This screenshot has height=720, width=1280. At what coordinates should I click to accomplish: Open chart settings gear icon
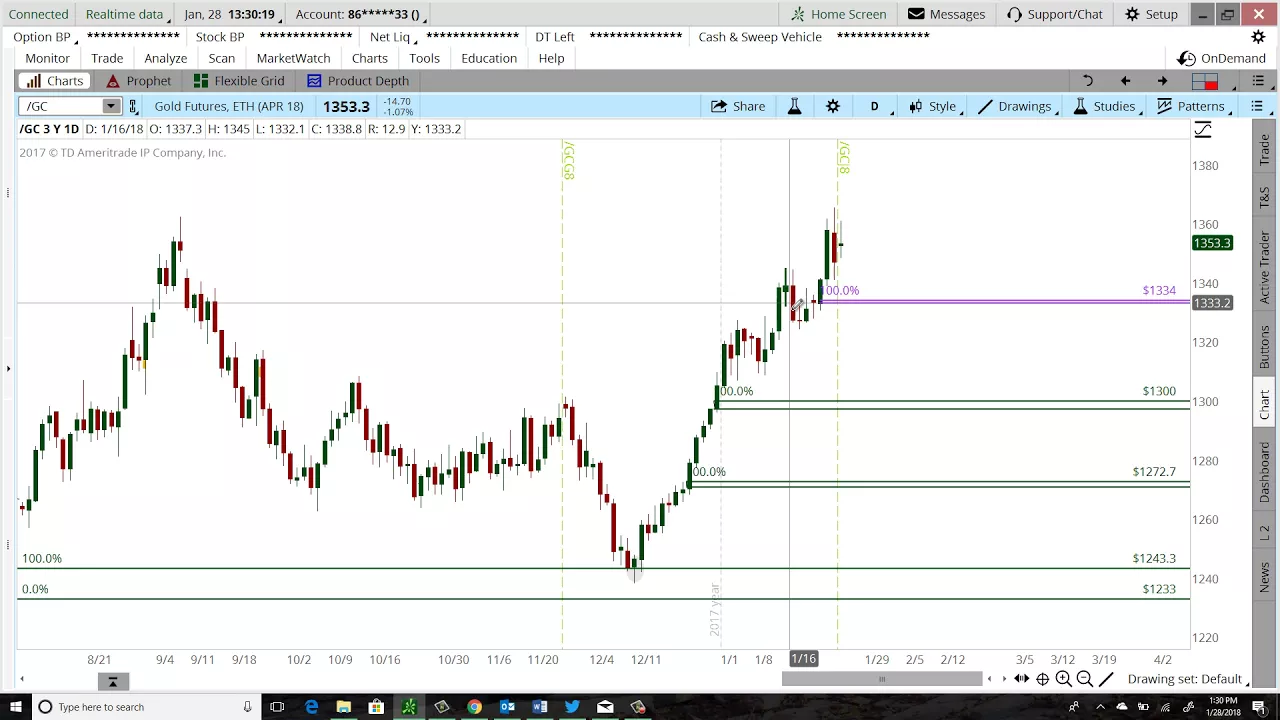[x=833, y=106]
